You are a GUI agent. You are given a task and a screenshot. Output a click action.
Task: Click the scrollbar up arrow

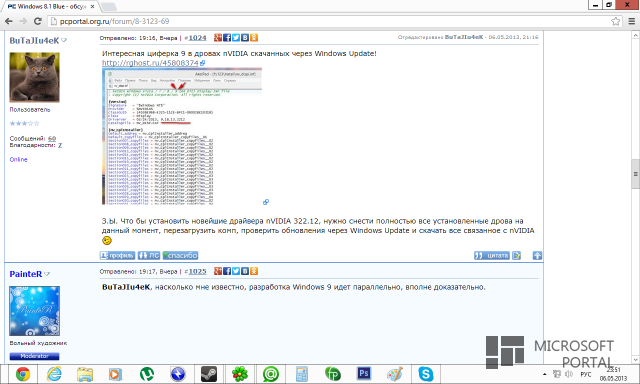(x=636, y=36)
